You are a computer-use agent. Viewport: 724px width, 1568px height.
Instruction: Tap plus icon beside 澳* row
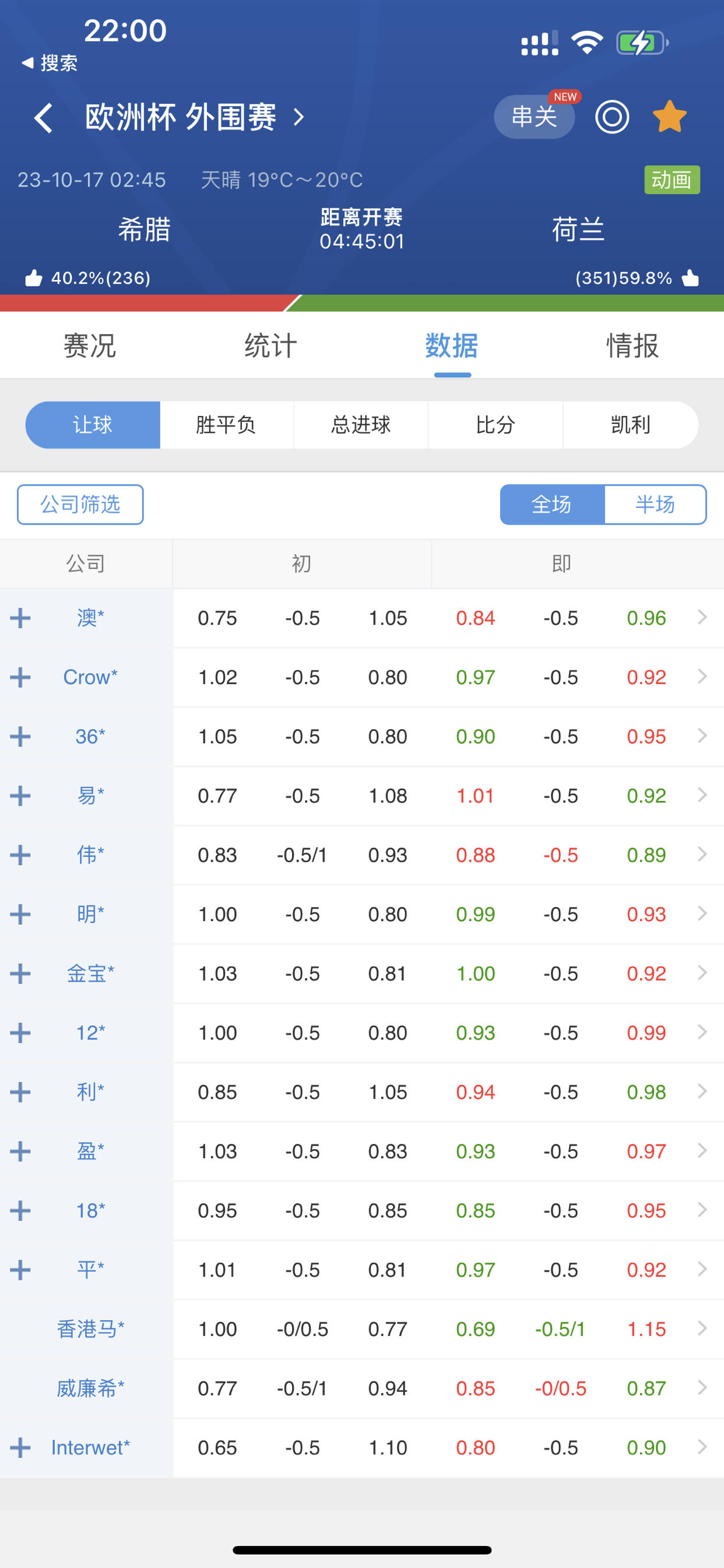coord(20,618)
